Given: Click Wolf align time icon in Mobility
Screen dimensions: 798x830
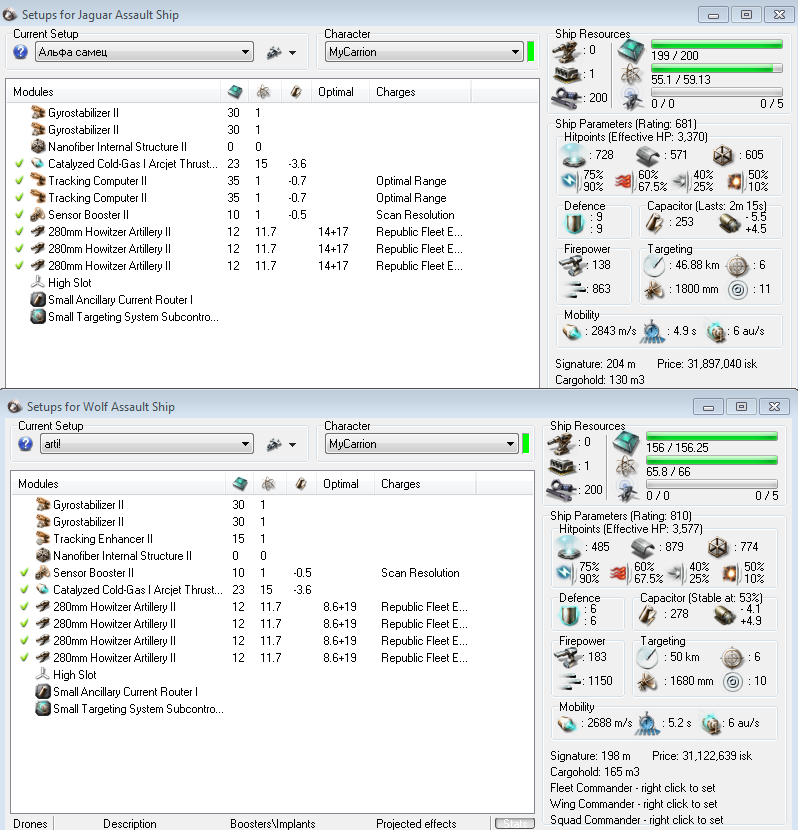Looking at the screenshot, I should 647,724.
